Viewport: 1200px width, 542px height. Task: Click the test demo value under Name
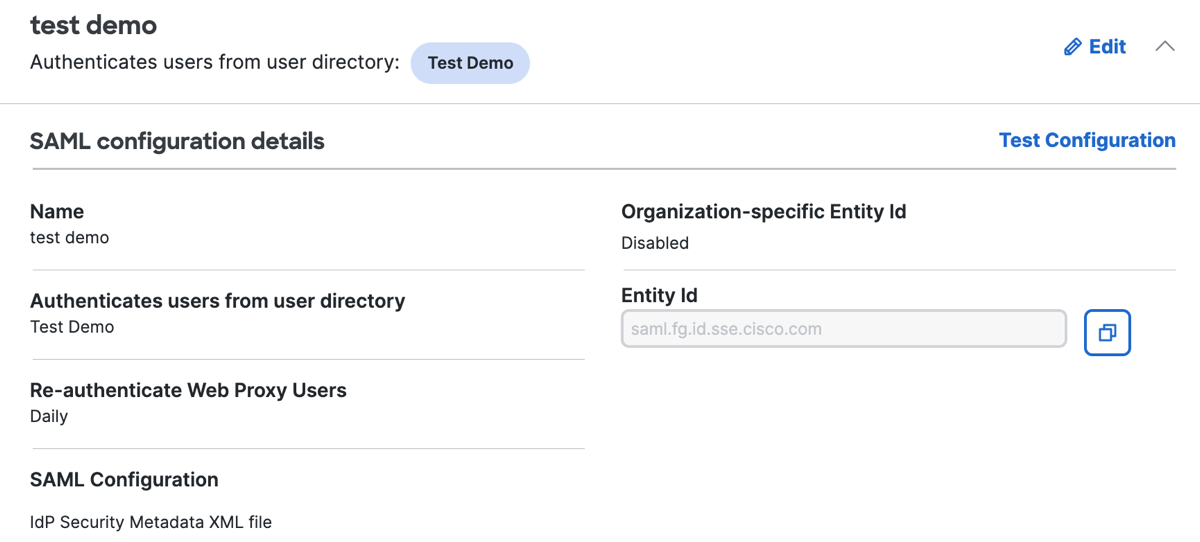[69, 238]
